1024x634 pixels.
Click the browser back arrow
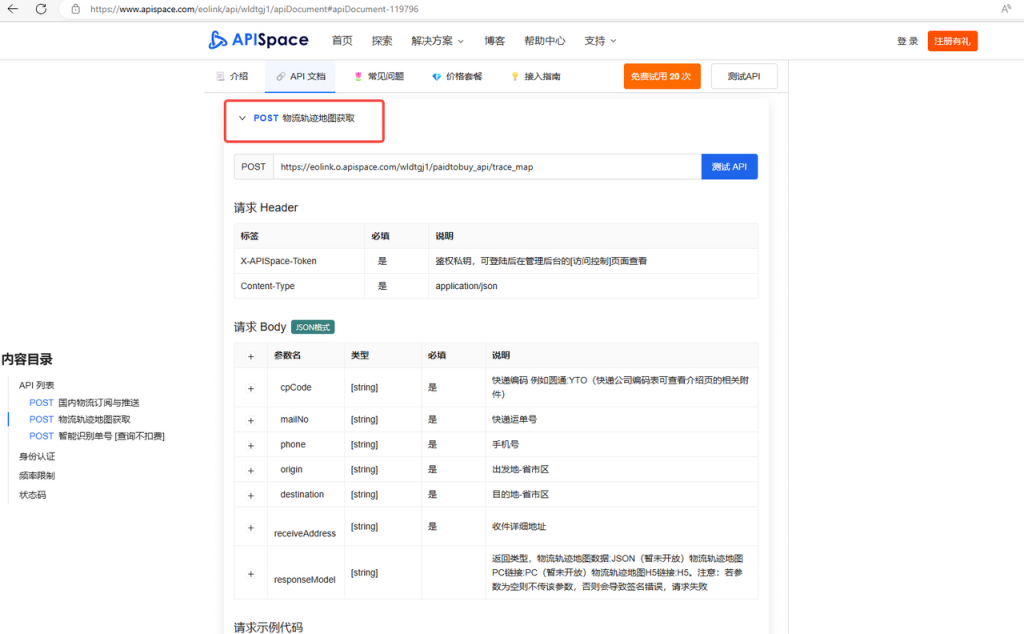tap(14, 10)
